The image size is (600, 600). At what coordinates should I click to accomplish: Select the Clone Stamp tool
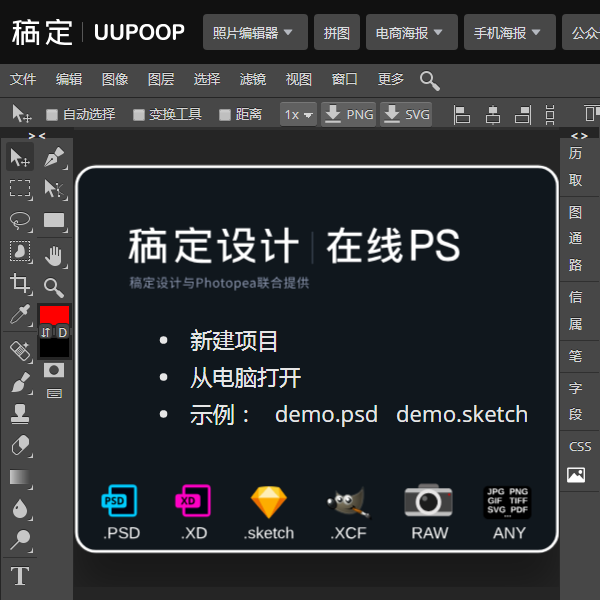pyautogui.click(x=20, y=414)
